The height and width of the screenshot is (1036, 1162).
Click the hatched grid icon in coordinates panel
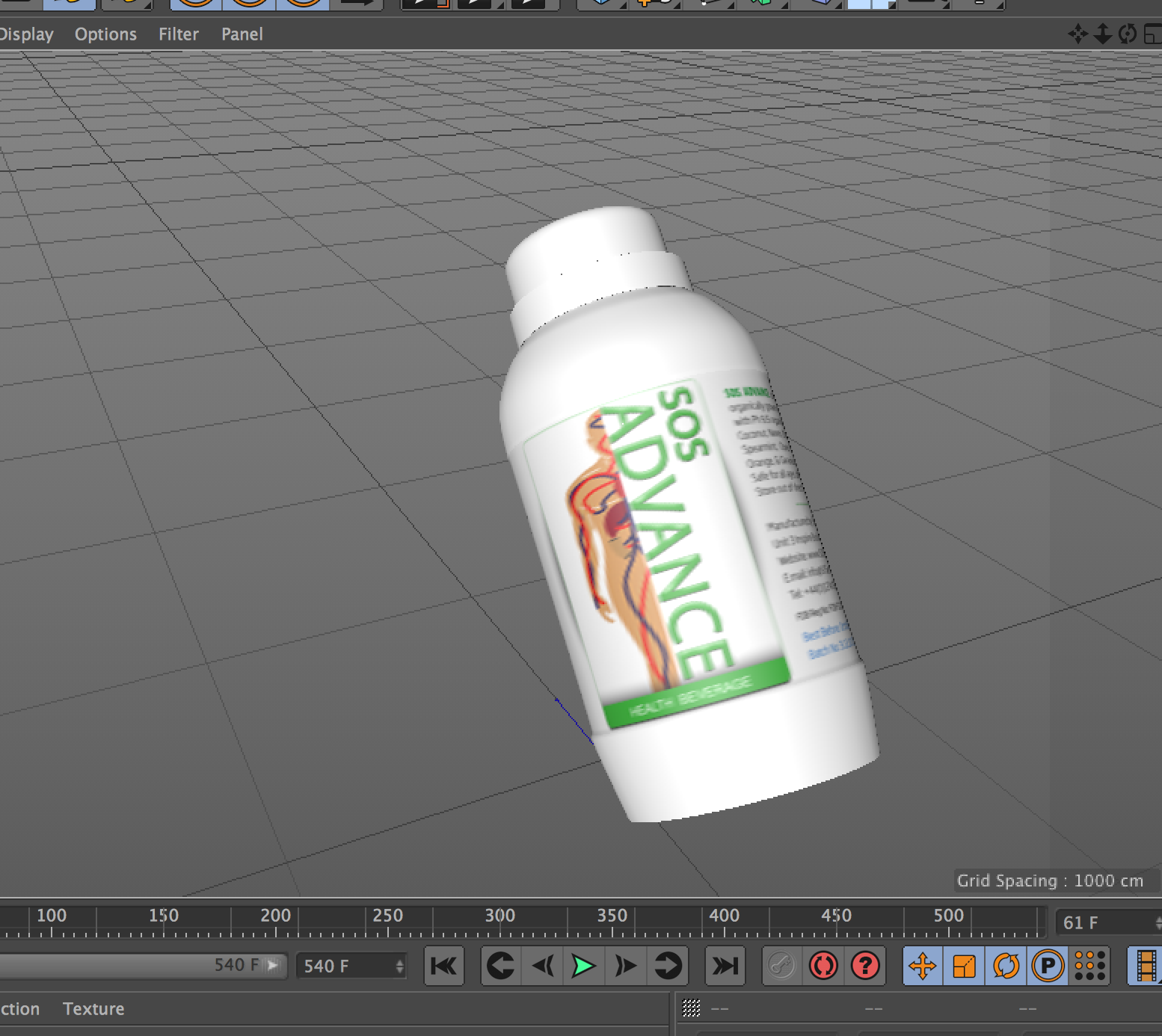point(692,1008)
